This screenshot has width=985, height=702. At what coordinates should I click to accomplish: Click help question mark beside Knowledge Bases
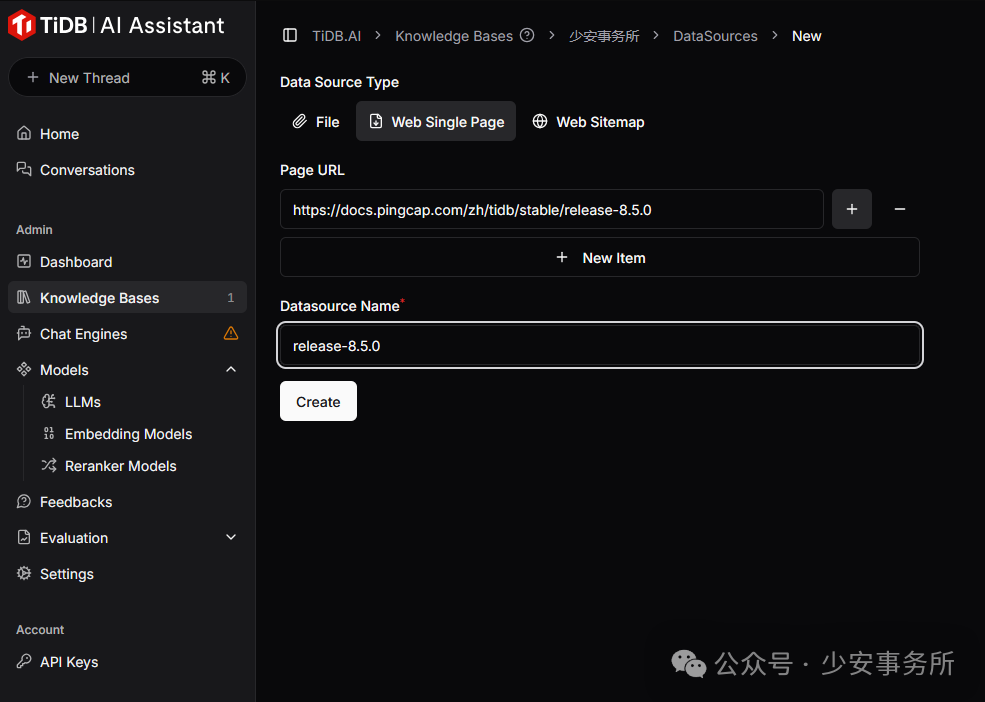[528, 36]
